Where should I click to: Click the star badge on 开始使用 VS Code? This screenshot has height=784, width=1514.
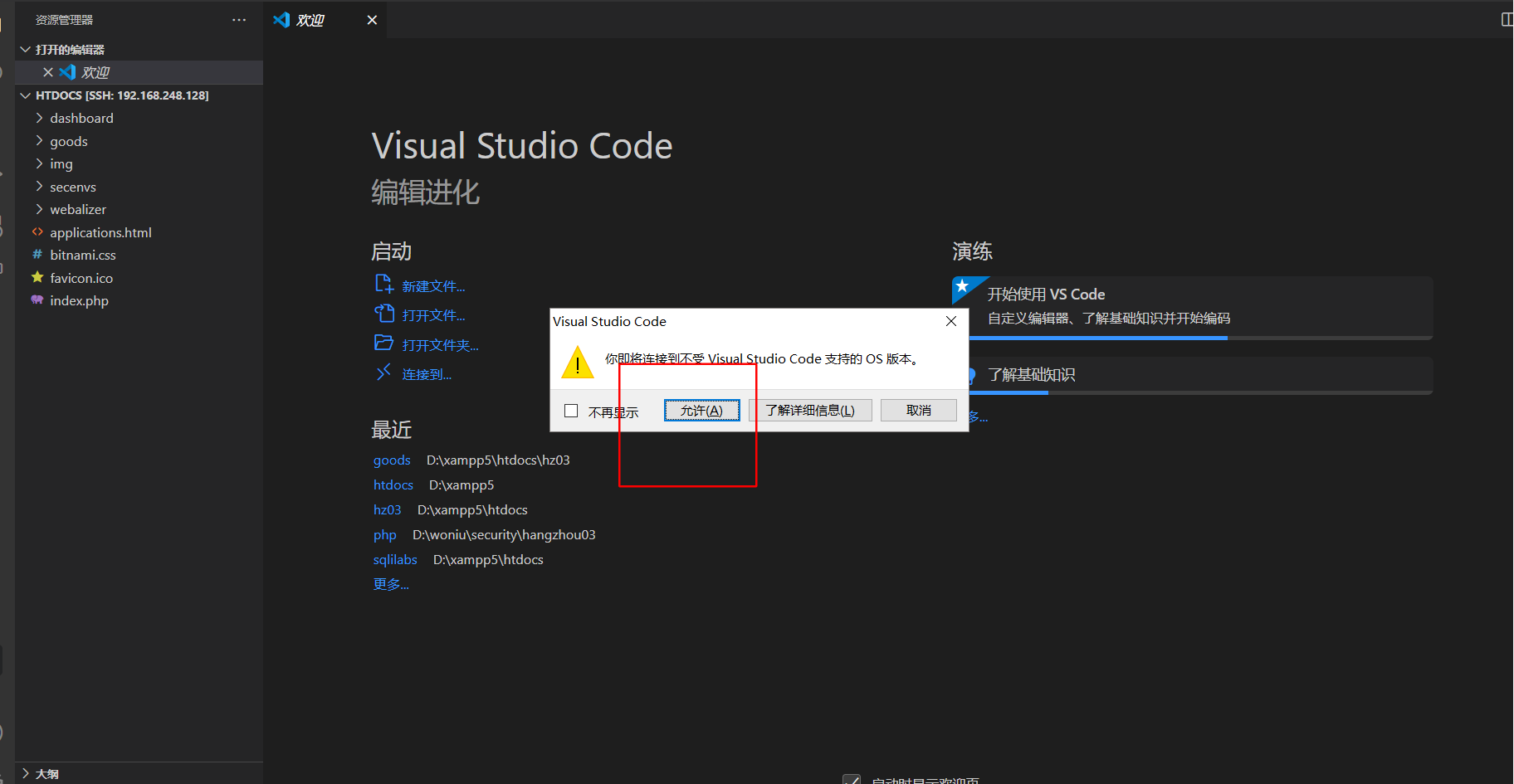(x=962, y=286)
